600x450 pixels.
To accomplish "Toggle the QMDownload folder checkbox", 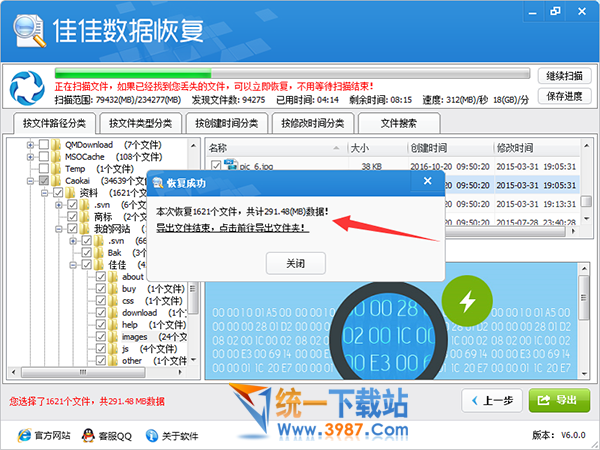I will point(44,145).
